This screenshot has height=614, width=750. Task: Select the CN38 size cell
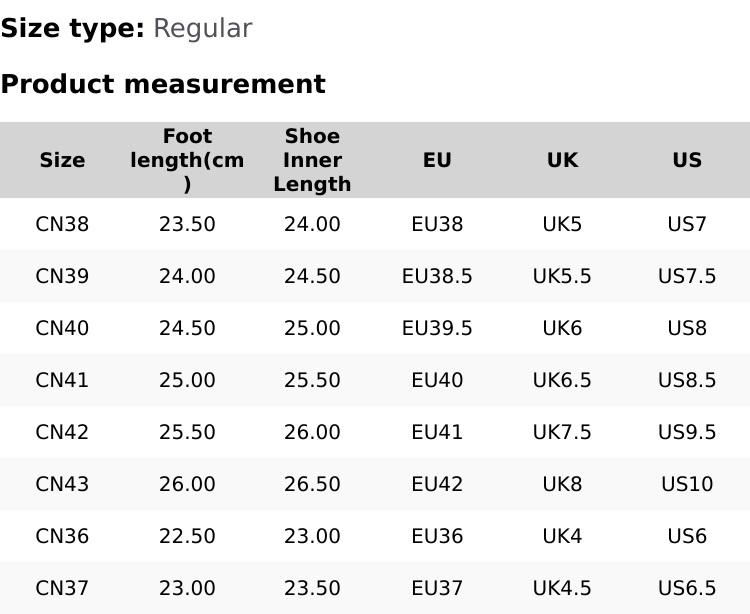[x=62, y=224]
